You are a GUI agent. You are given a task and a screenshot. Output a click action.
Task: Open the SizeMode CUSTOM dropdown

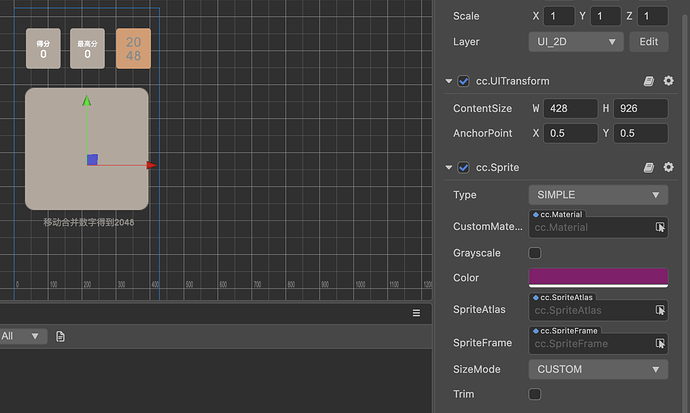point(598,369)
